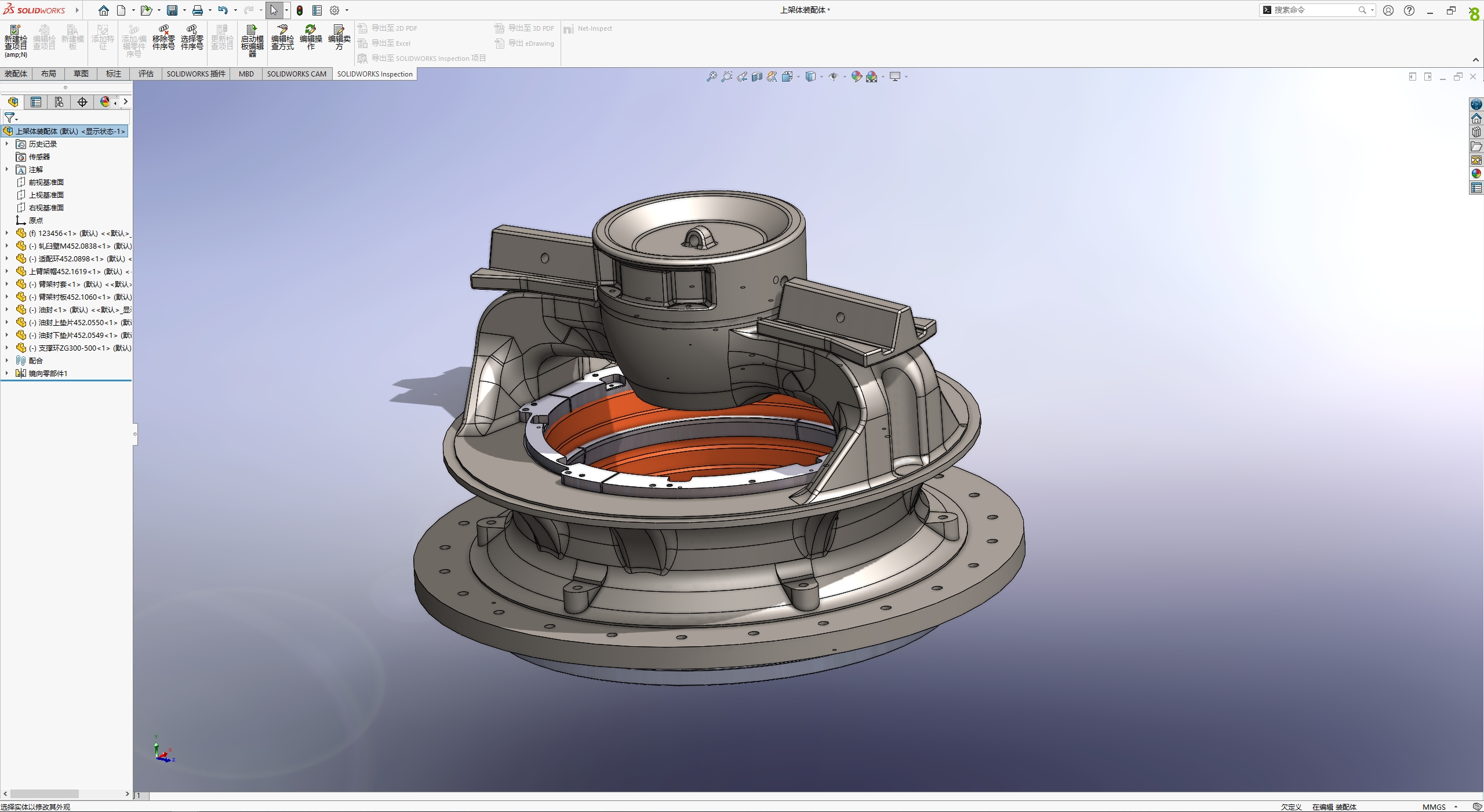
Task: Click the Help question mark icon
Action: 1409,10
